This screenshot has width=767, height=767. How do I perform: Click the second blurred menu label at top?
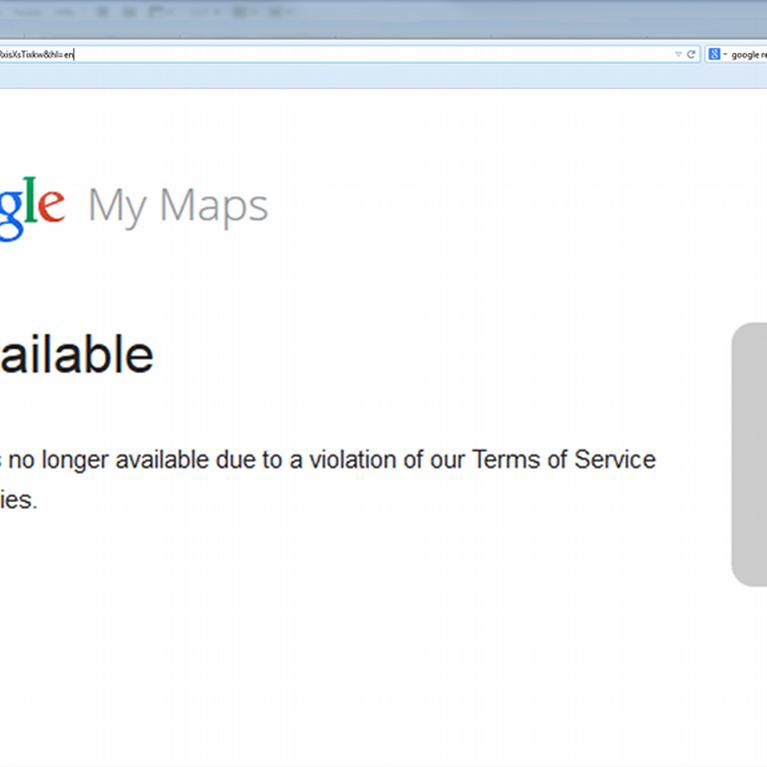tap(64, 12)
